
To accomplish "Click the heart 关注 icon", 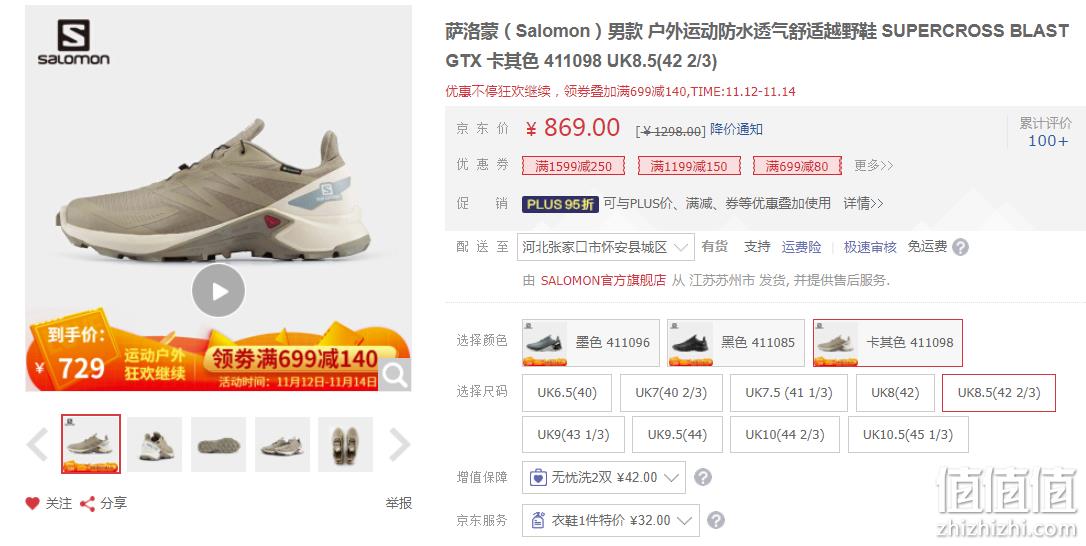I will pos(33,504).
